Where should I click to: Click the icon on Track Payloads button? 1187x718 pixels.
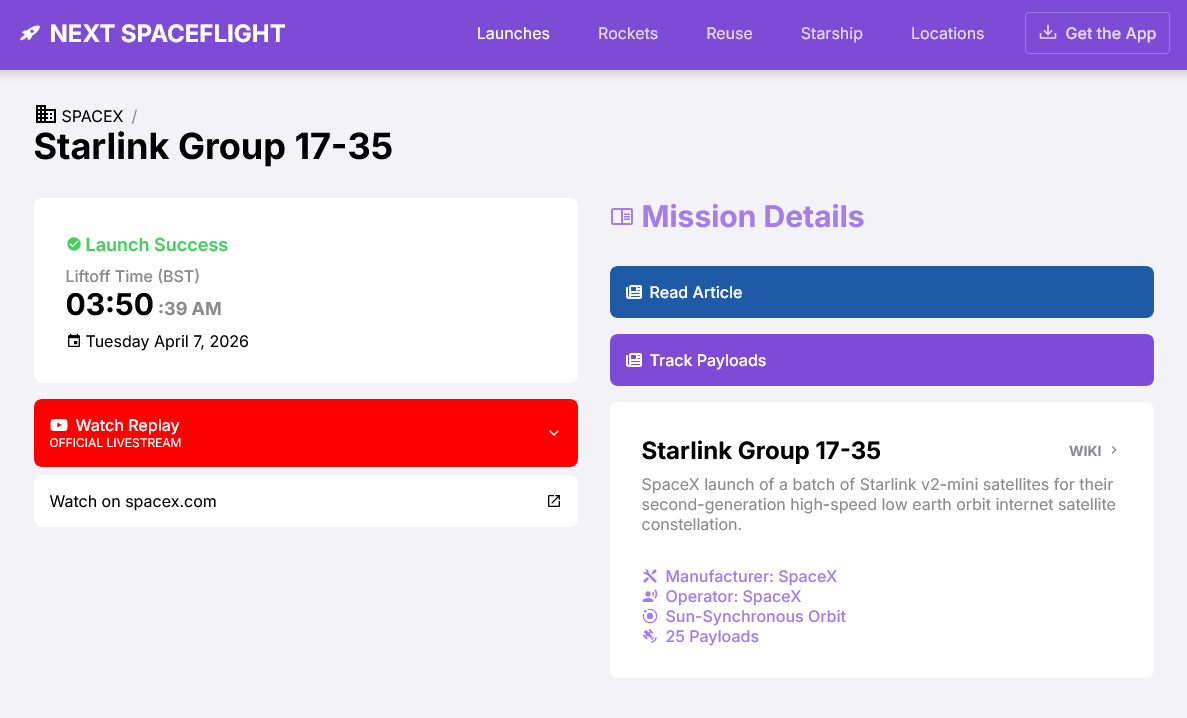(x=633, y=361)
